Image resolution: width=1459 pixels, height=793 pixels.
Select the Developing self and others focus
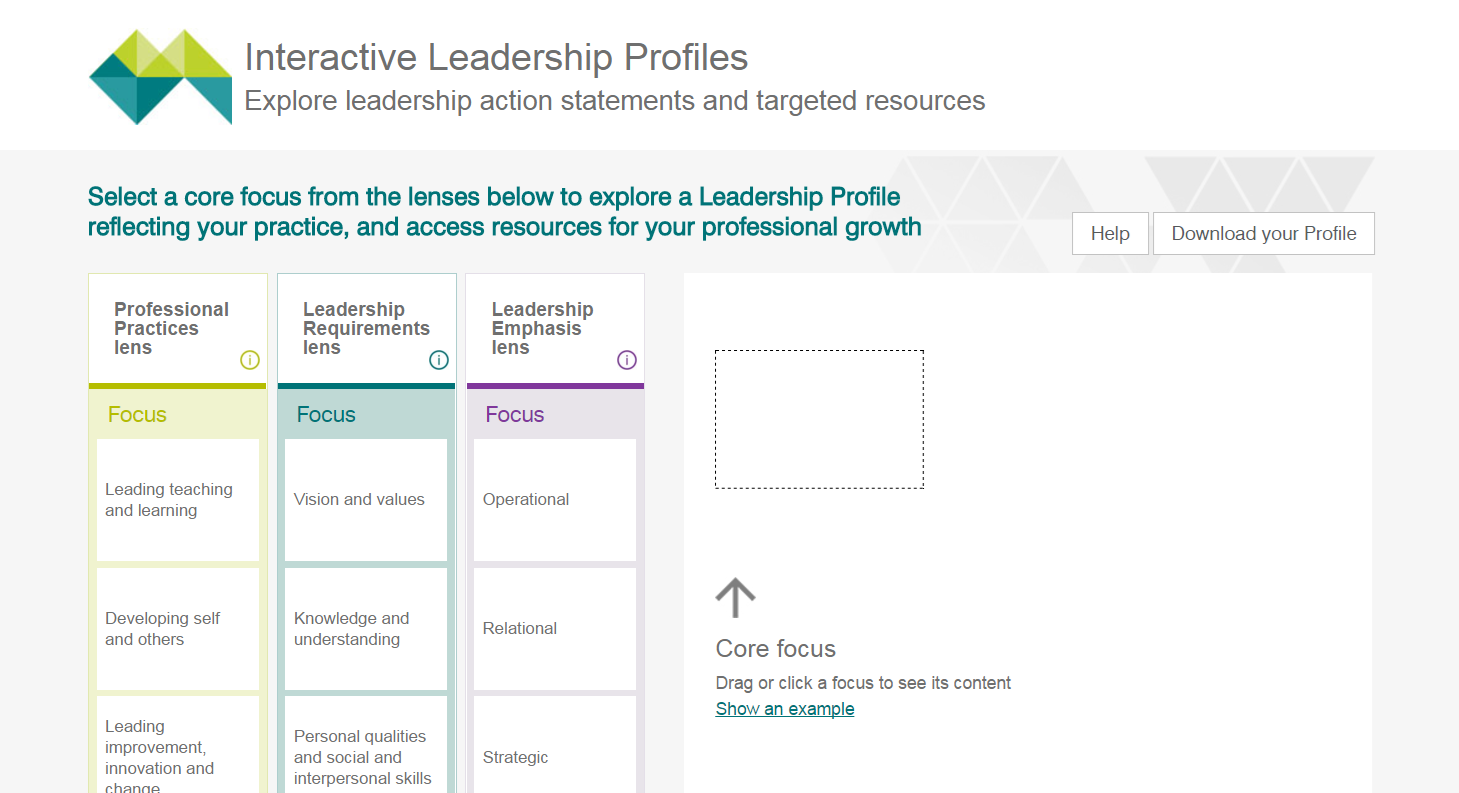tap(177, 629)
